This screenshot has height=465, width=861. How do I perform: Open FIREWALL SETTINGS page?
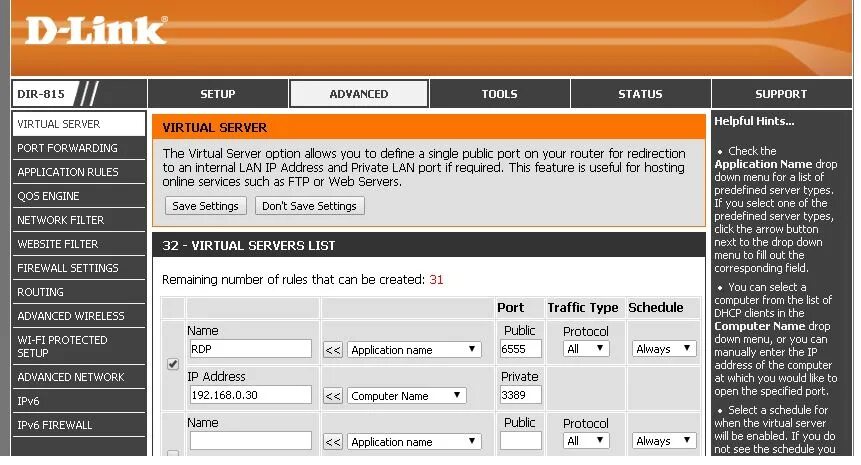coord(79,268)
